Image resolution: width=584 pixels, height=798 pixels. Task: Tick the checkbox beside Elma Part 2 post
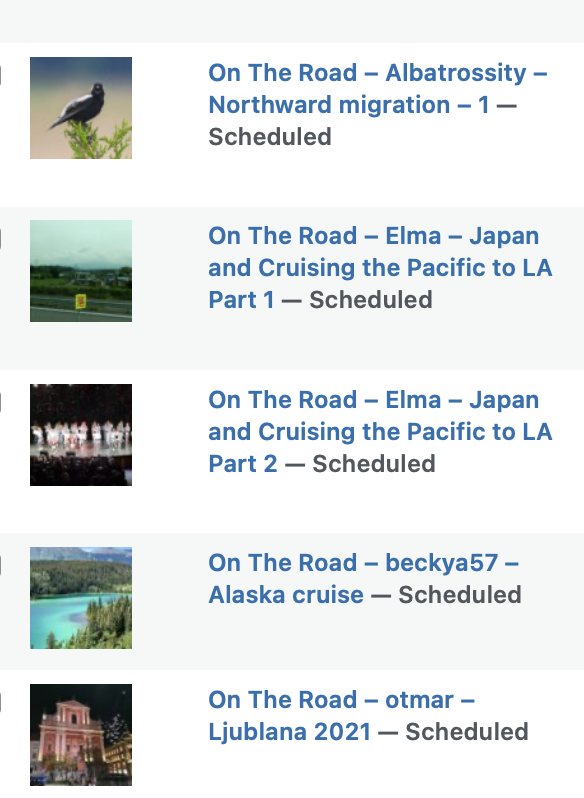point(1,402)
